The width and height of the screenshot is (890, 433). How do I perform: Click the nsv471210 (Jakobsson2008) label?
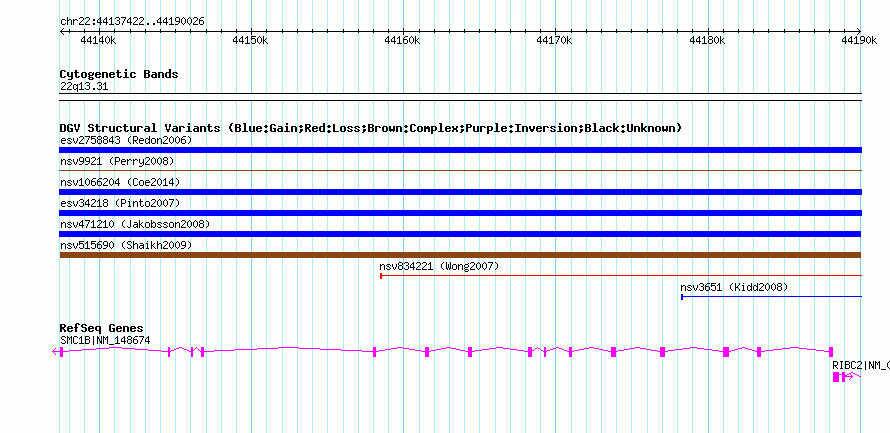pos(135,224)
